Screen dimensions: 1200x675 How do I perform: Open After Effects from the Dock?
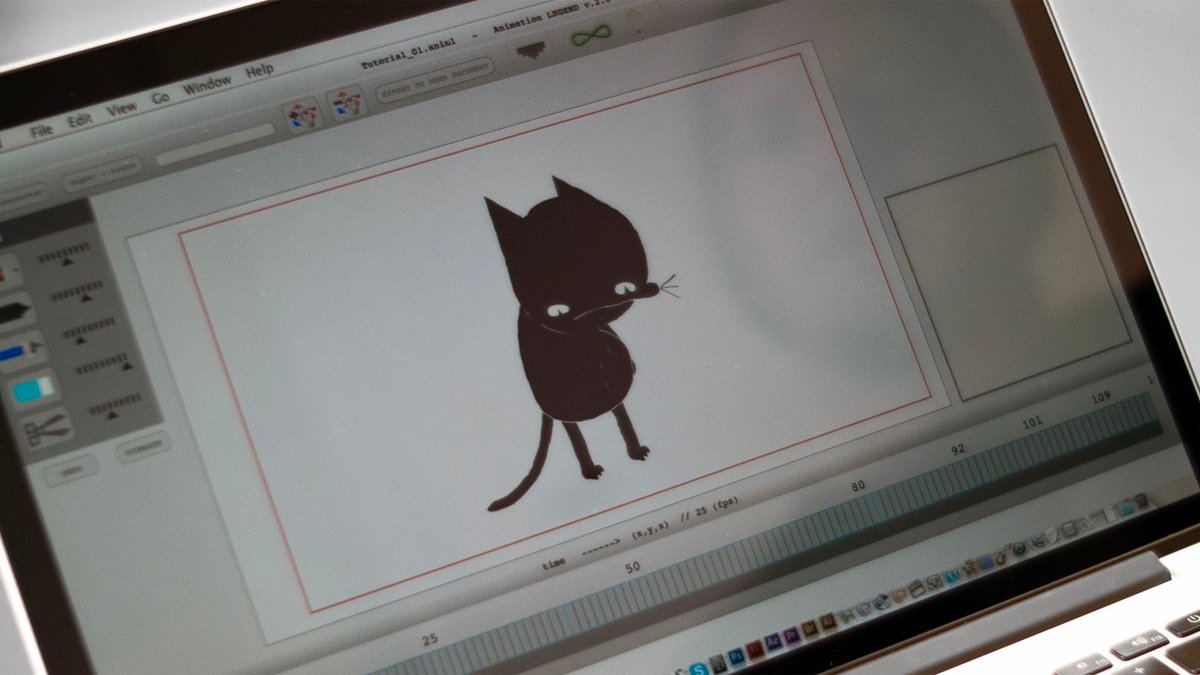pyautogui.click(x=773, y=642)
